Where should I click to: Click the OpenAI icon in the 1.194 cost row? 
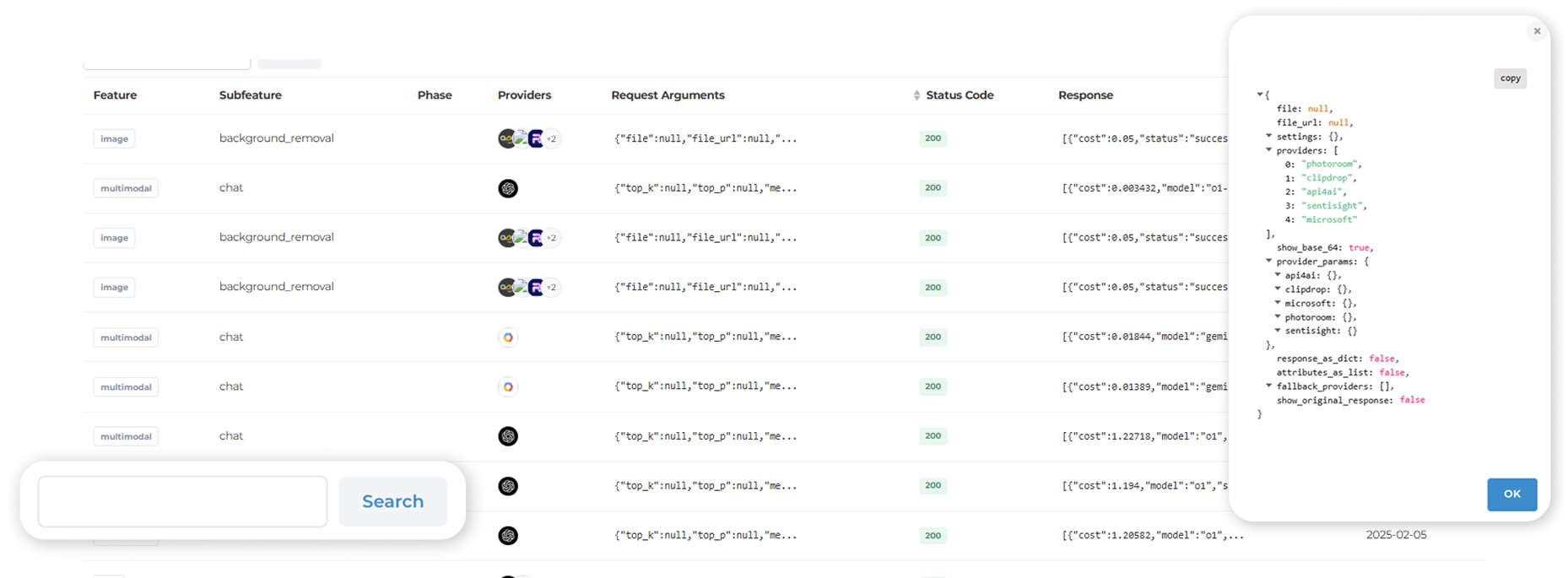pyautogui.click(x=508, y=486)
